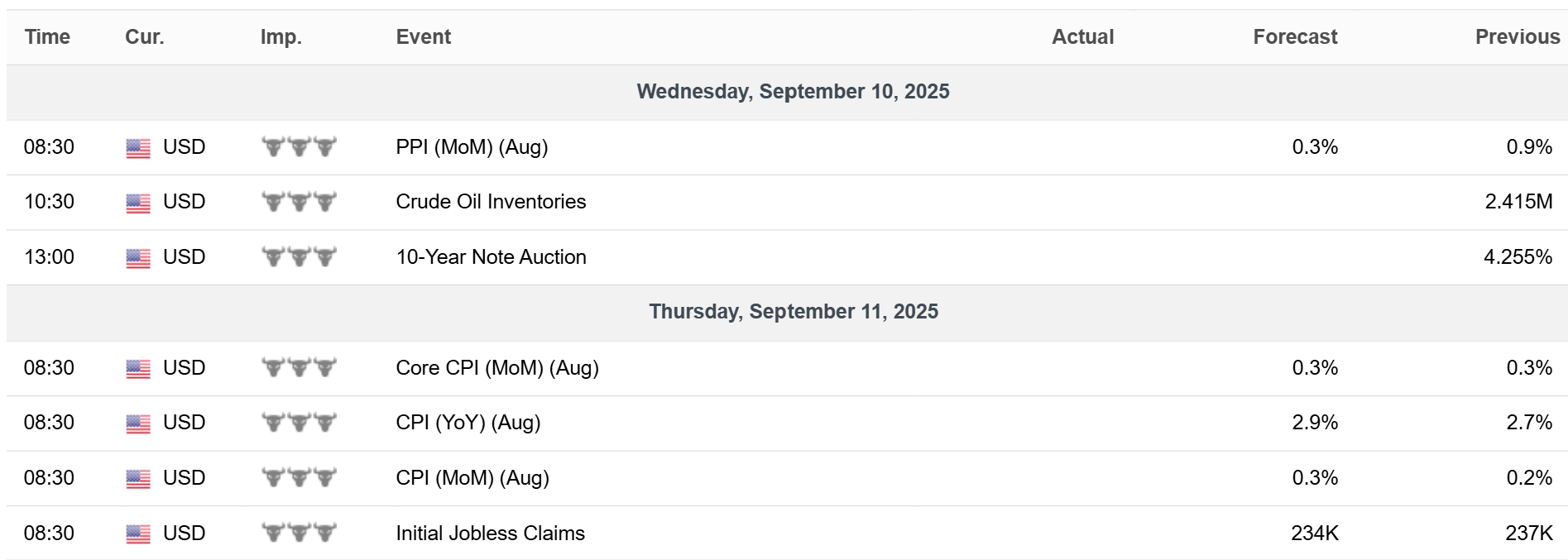The image size is (1568, 560).
Task: Click the US flag in PPI row
Action: click(138, 148)
